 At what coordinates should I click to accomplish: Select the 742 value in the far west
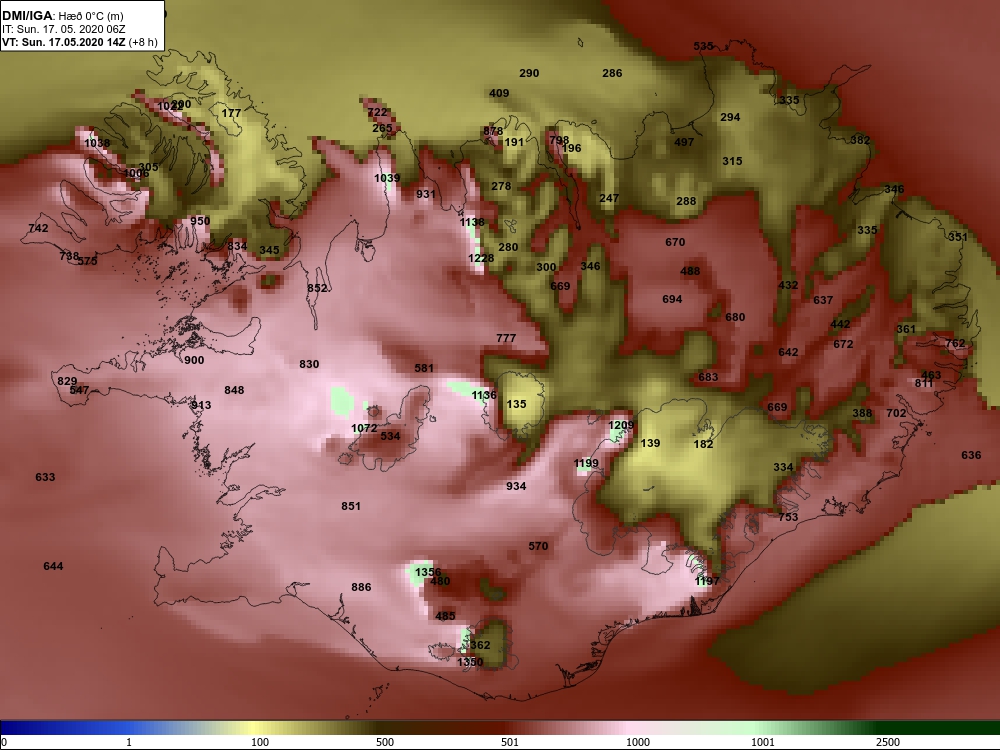click(x=38, y=228)
